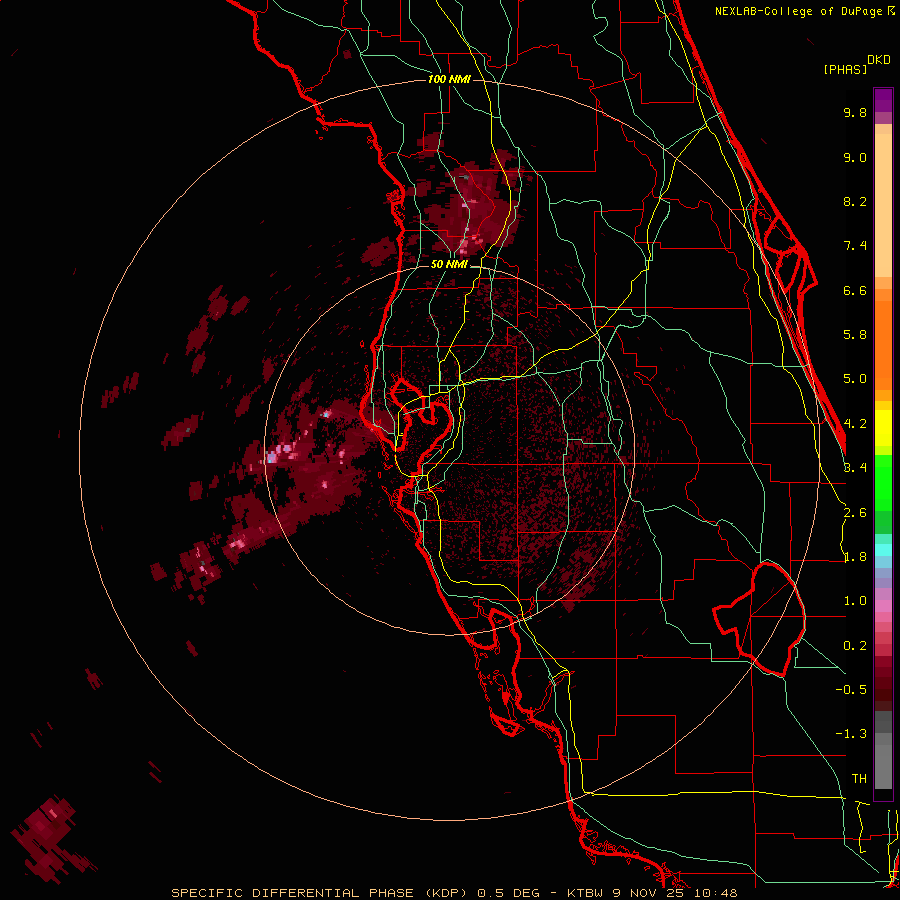Select the 50 NMI range ring label

click(x=449, y=264)
